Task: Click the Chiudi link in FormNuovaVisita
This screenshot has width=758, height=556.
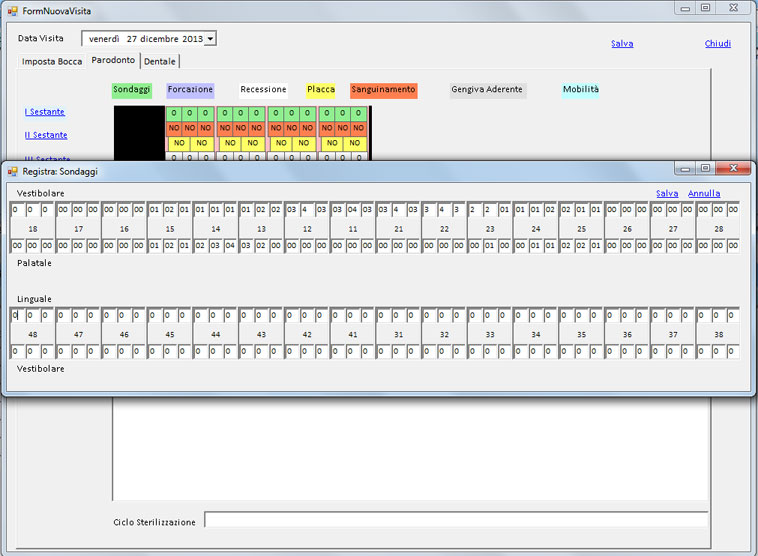Action: coord(717,44)
